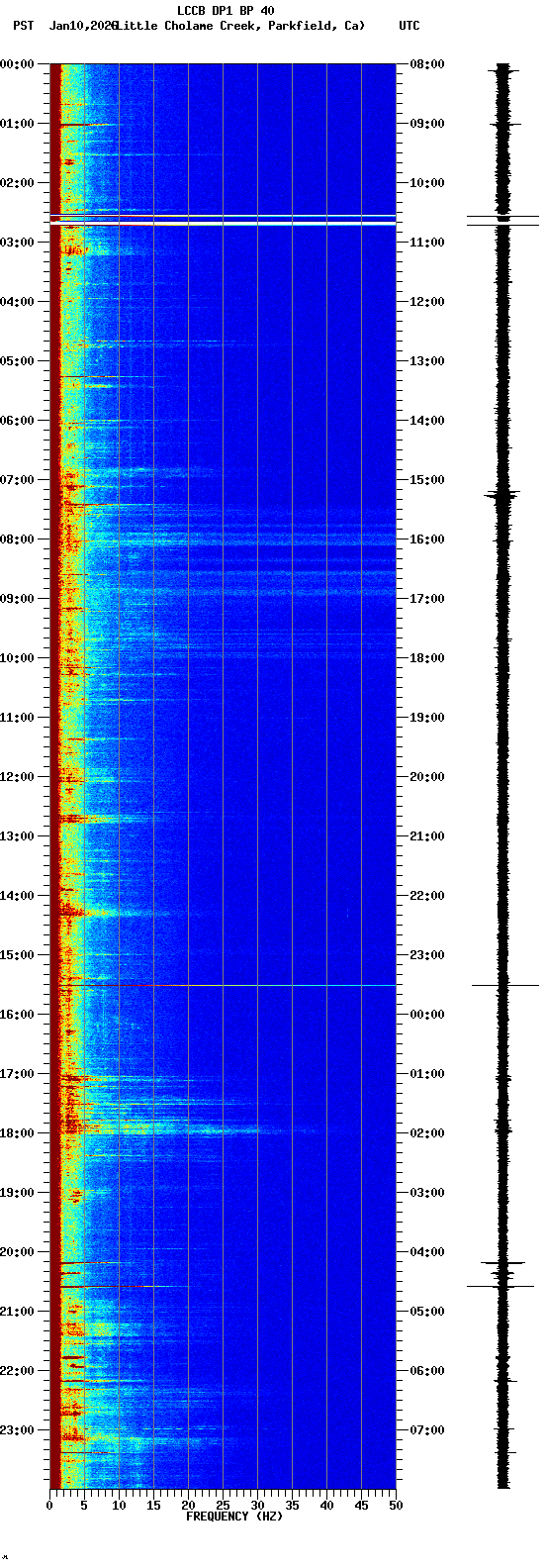Click the 'FREQUENCY (HZ)' axis label
Screen dimensions: 546x1568
point(233,1516)
